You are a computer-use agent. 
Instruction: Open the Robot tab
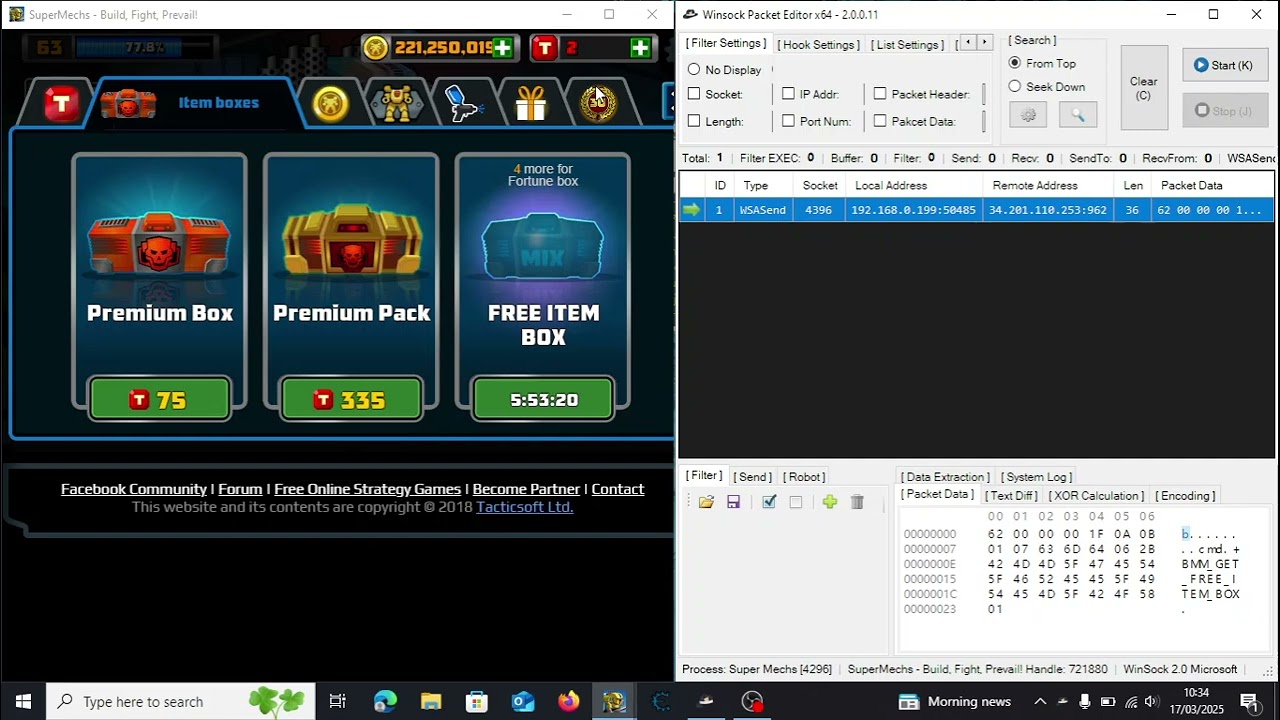click(804, 477)
